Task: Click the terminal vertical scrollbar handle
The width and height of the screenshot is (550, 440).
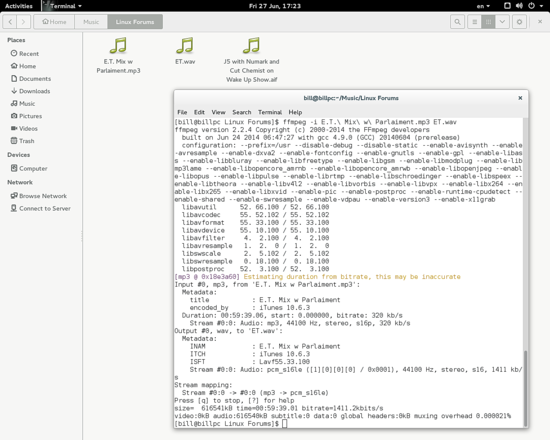Action: point(525,388)
